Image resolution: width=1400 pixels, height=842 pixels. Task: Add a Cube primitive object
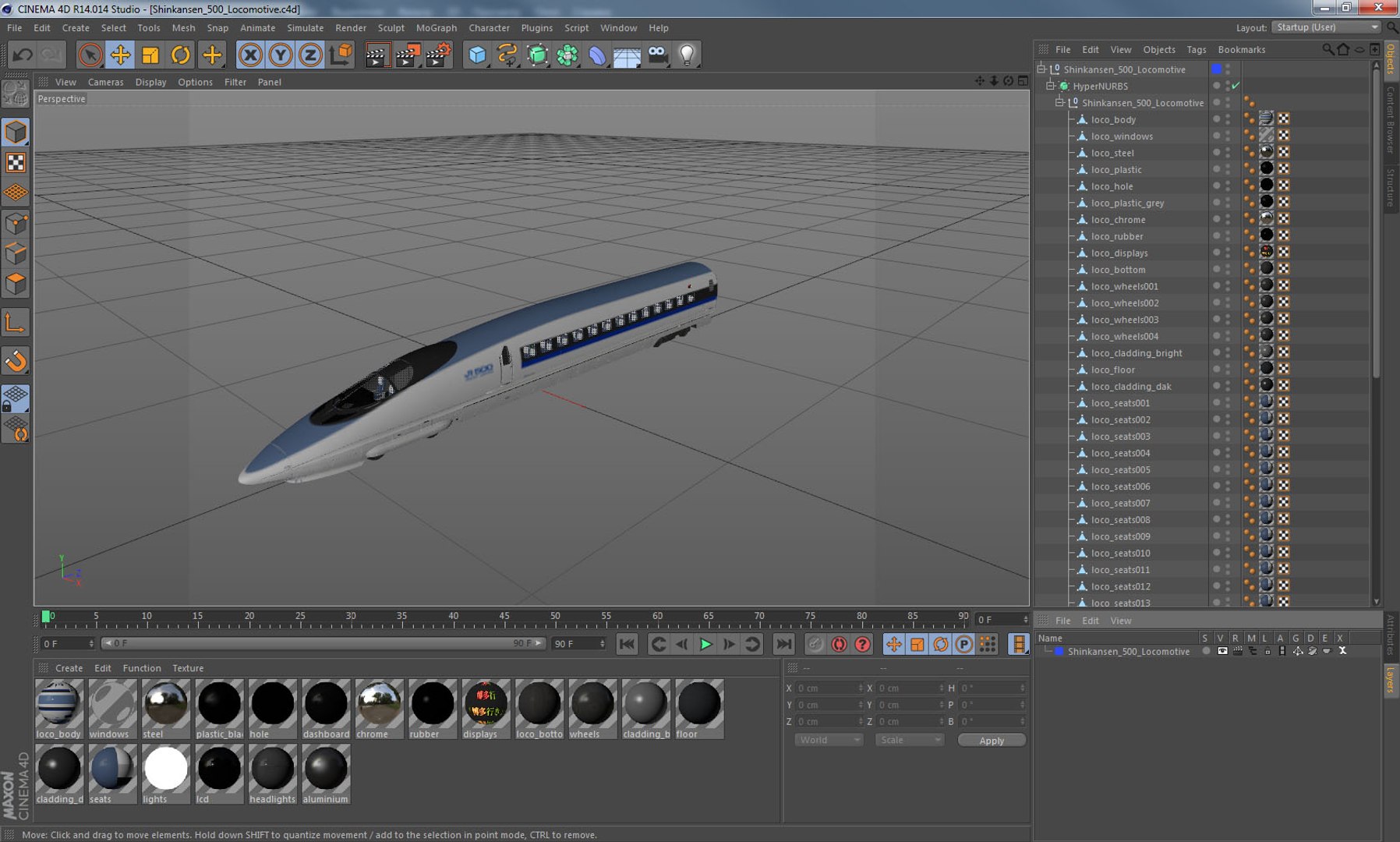[x=477, y=55]
